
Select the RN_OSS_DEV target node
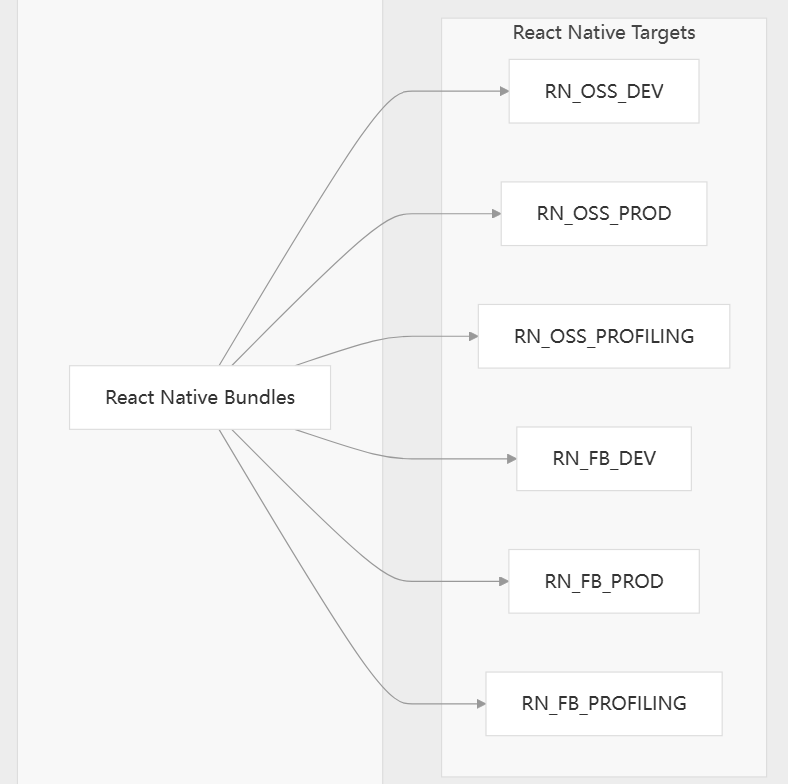tap(603, 91)
